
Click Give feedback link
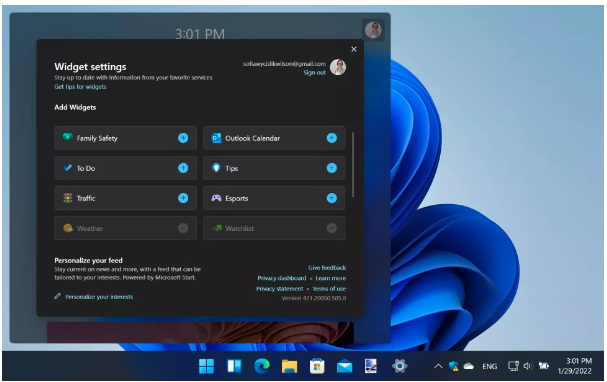click(327, 268)
